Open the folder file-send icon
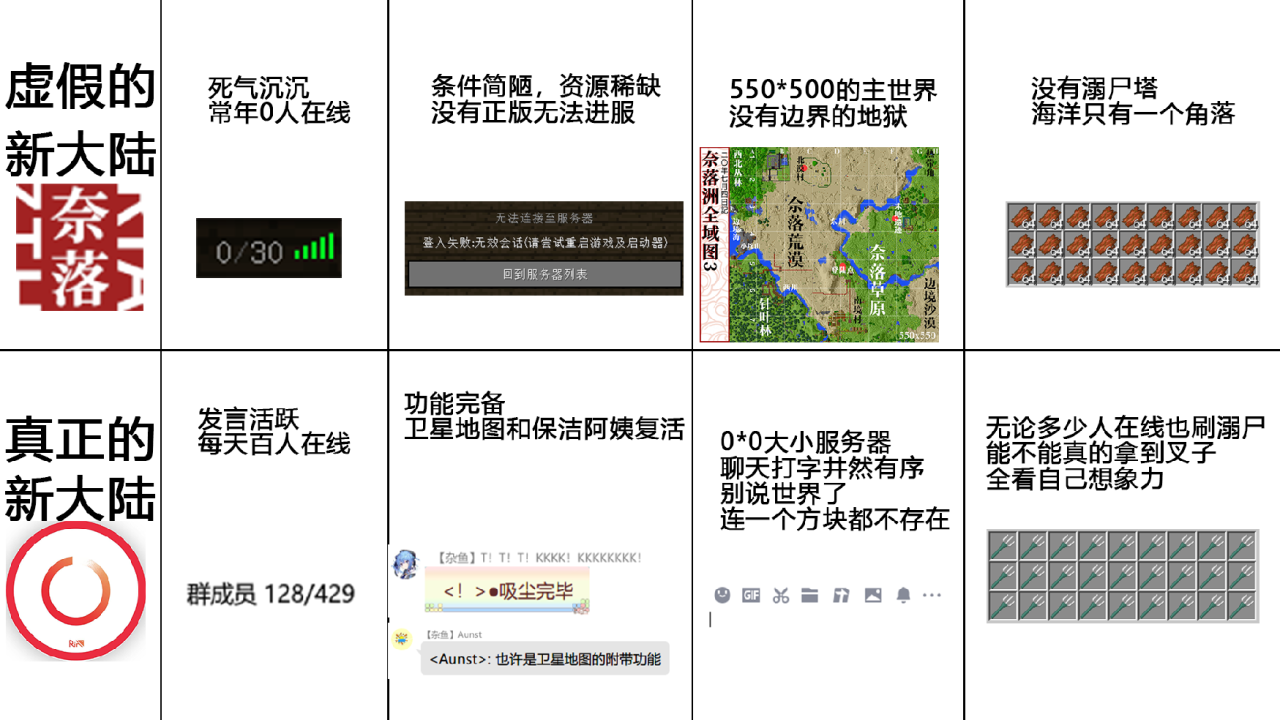Screen dimensions: 1280x720 point(810,595)
